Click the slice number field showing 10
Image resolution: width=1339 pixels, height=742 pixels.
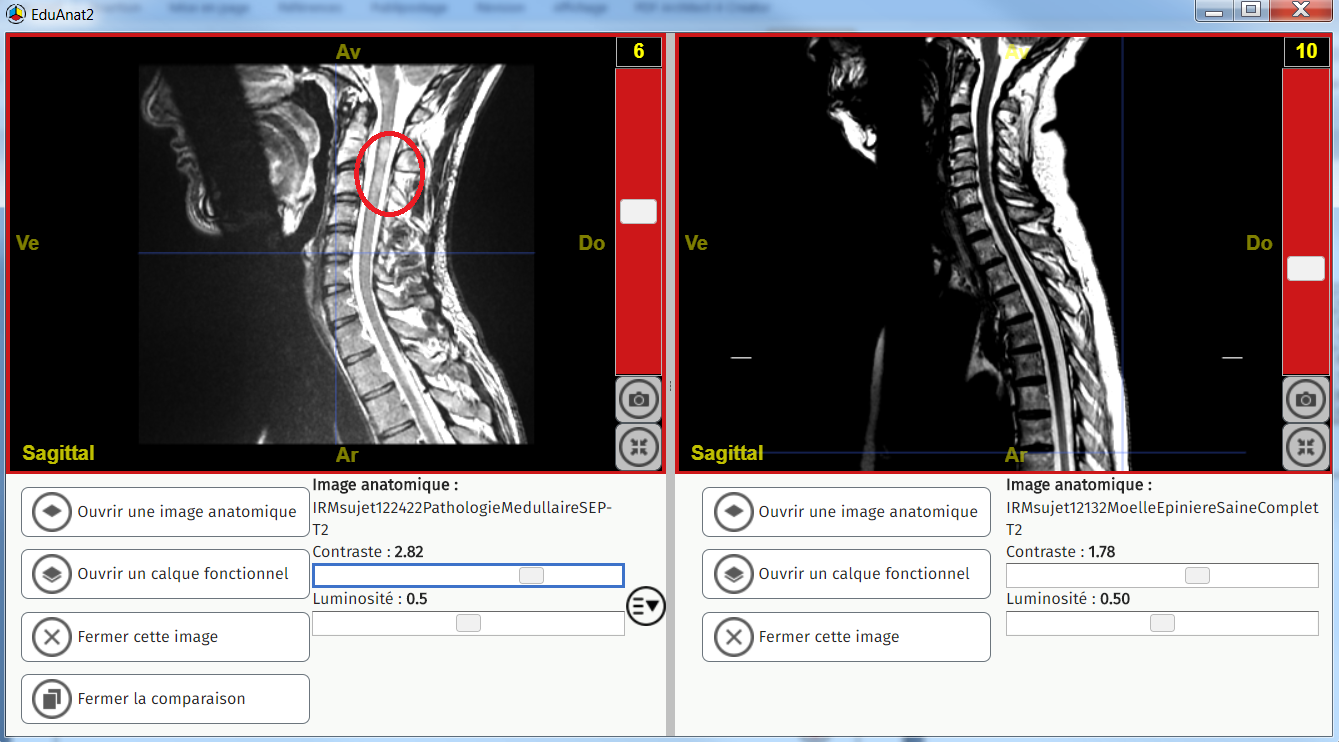tap(1306, 52)
